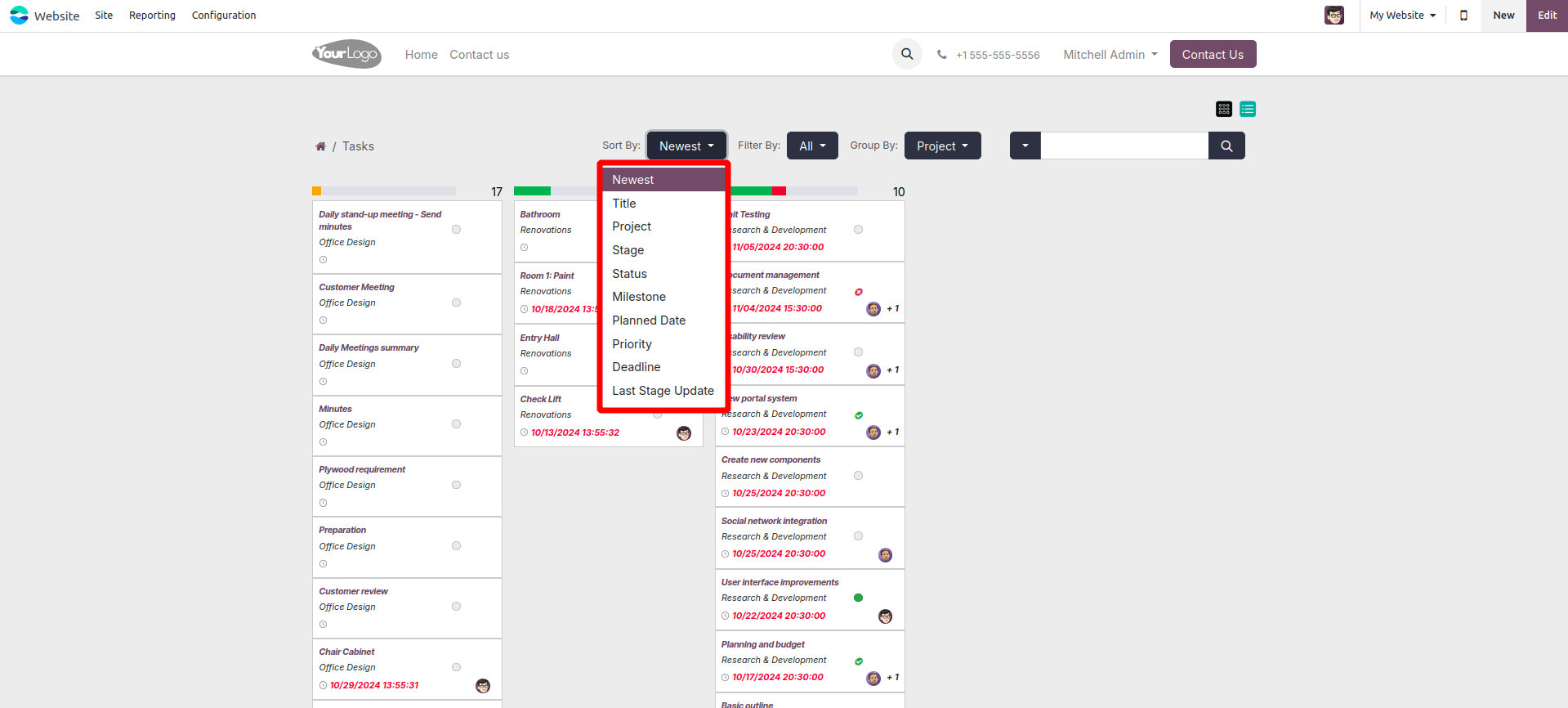Toggle the mobile preview phone icon
This screenshot has height=708, width=1568.
coord(1463,16)
